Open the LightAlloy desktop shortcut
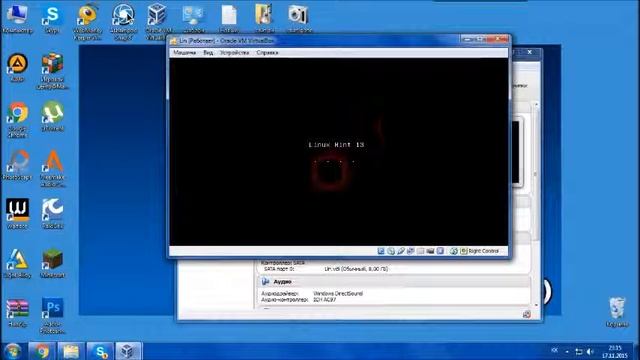This screenshot has height=360, width=640. 17,263
